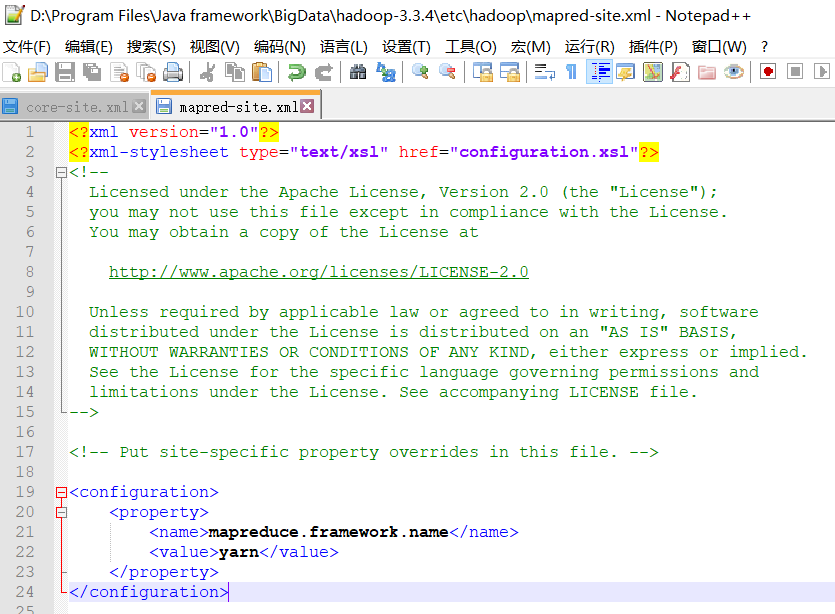This screenshot has height=614, width=835.
Task: Close the mapred-site.xml tab
Action: [307, 106]
